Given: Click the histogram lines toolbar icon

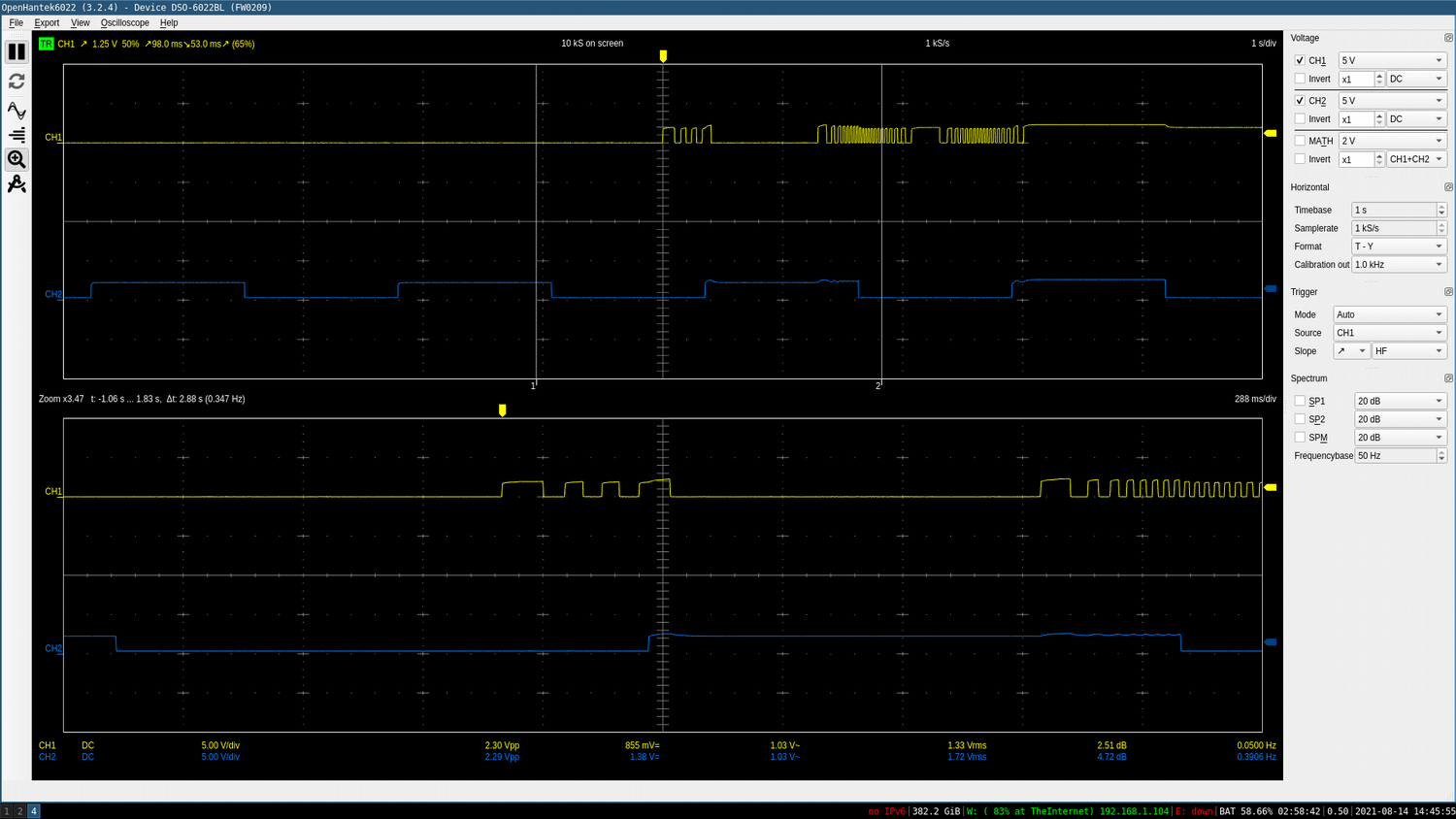Looking at the screenshot, I should coord(17,135).
